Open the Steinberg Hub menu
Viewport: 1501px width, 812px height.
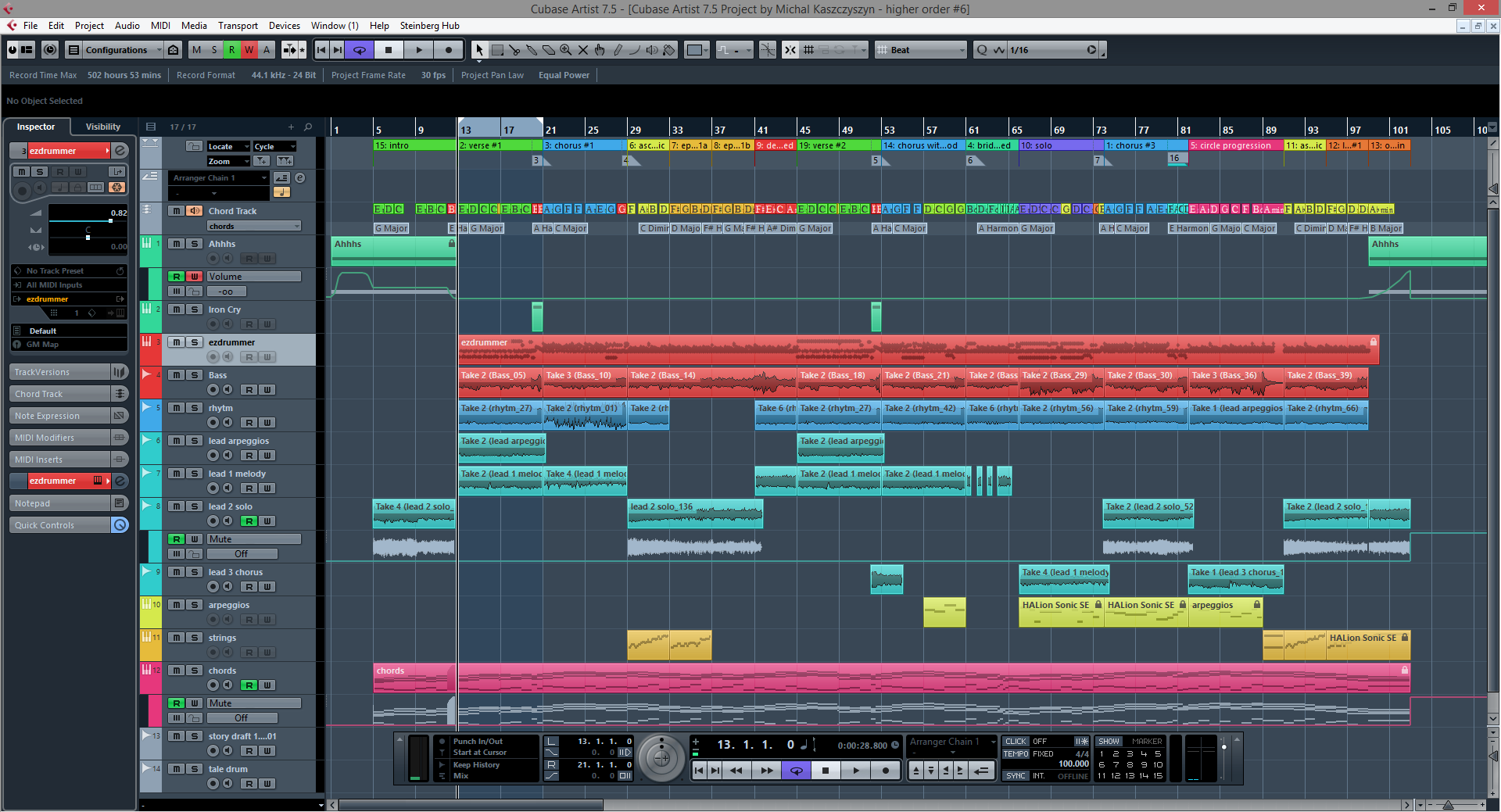(x=430, y=26)
